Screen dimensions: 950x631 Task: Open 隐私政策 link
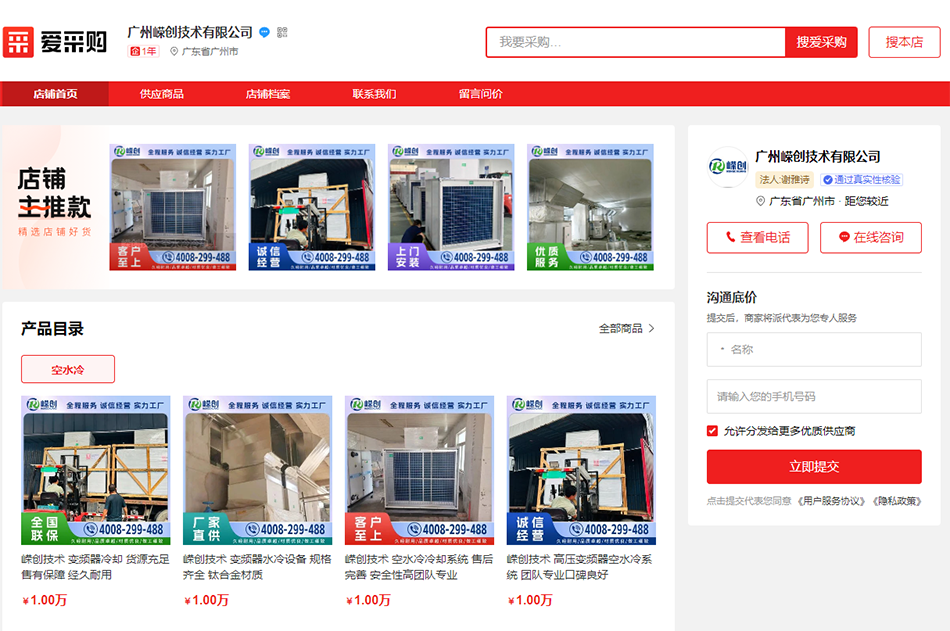point(897,501)
